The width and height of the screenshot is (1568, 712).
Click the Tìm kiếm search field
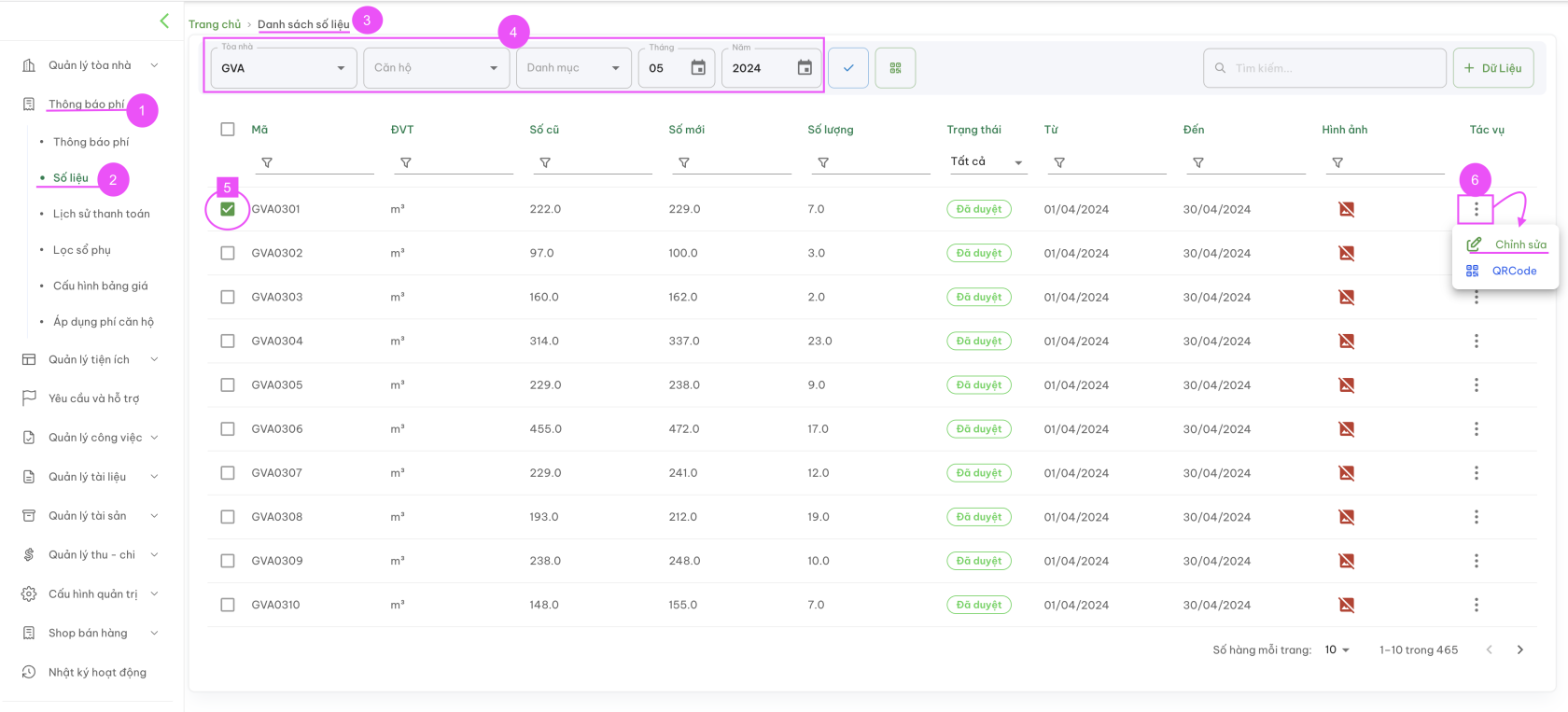click(1324, 68)
